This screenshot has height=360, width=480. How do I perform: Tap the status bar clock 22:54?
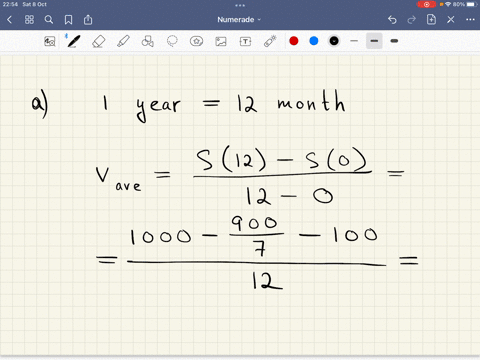point(10,4)
